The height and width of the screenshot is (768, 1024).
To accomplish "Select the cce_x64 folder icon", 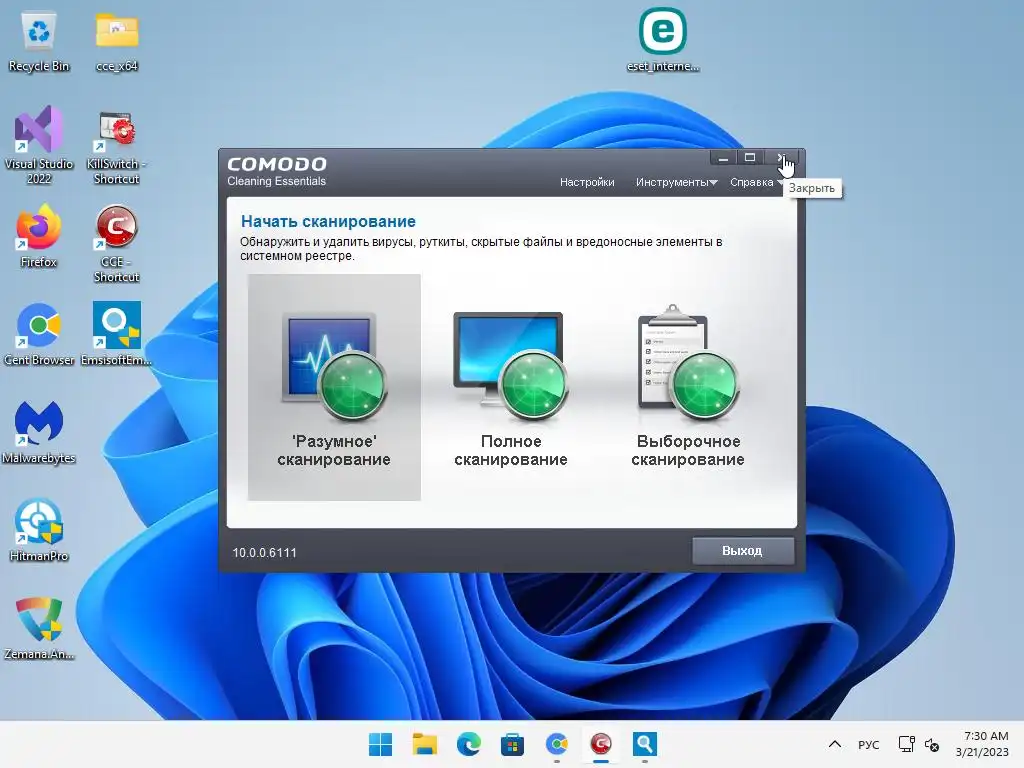I will tap(117, 42).
